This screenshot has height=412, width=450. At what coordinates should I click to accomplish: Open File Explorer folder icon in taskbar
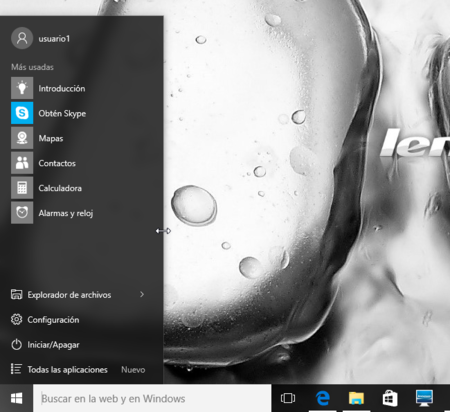point(356,398)
